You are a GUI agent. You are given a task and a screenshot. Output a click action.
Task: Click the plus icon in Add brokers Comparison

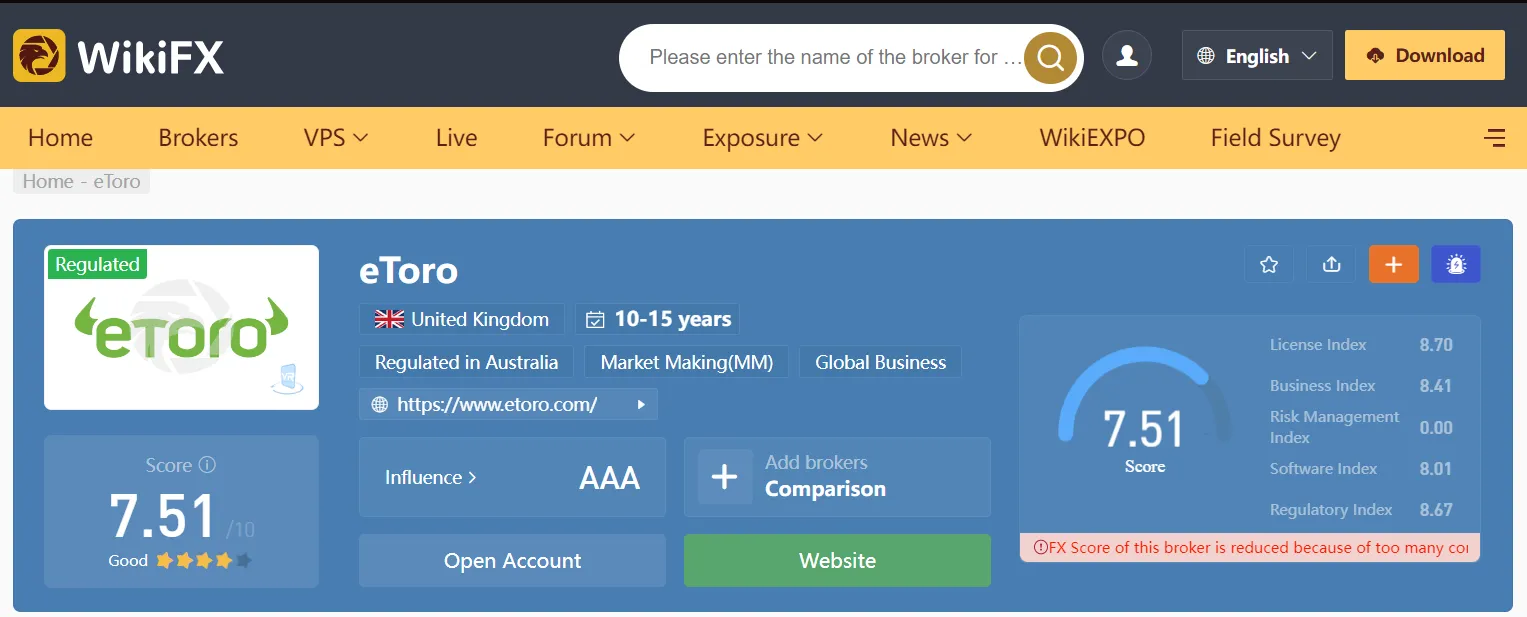(x=725, y=477)
